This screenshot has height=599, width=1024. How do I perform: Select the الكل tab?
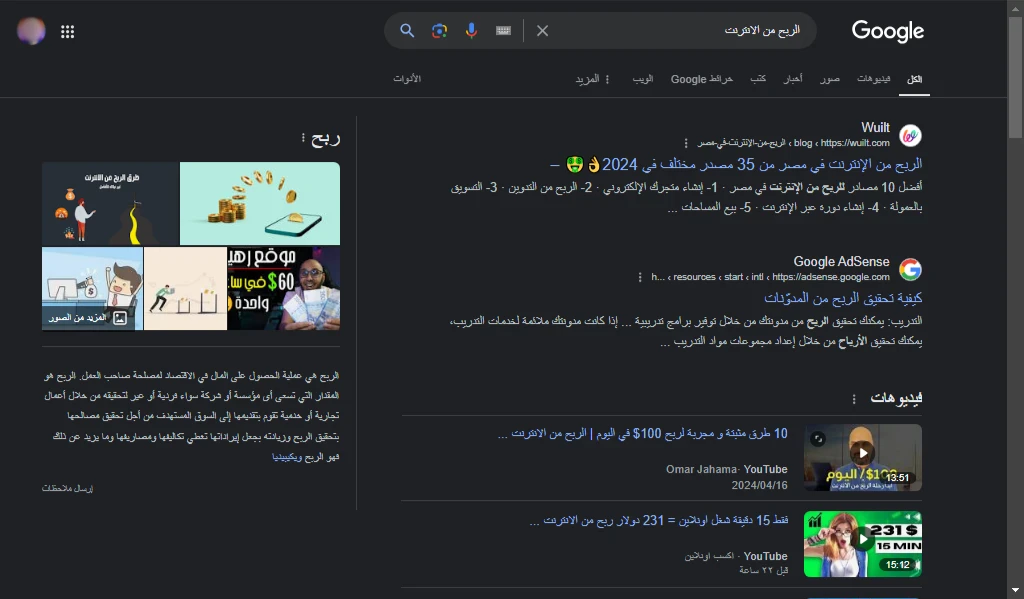[914, 79]
